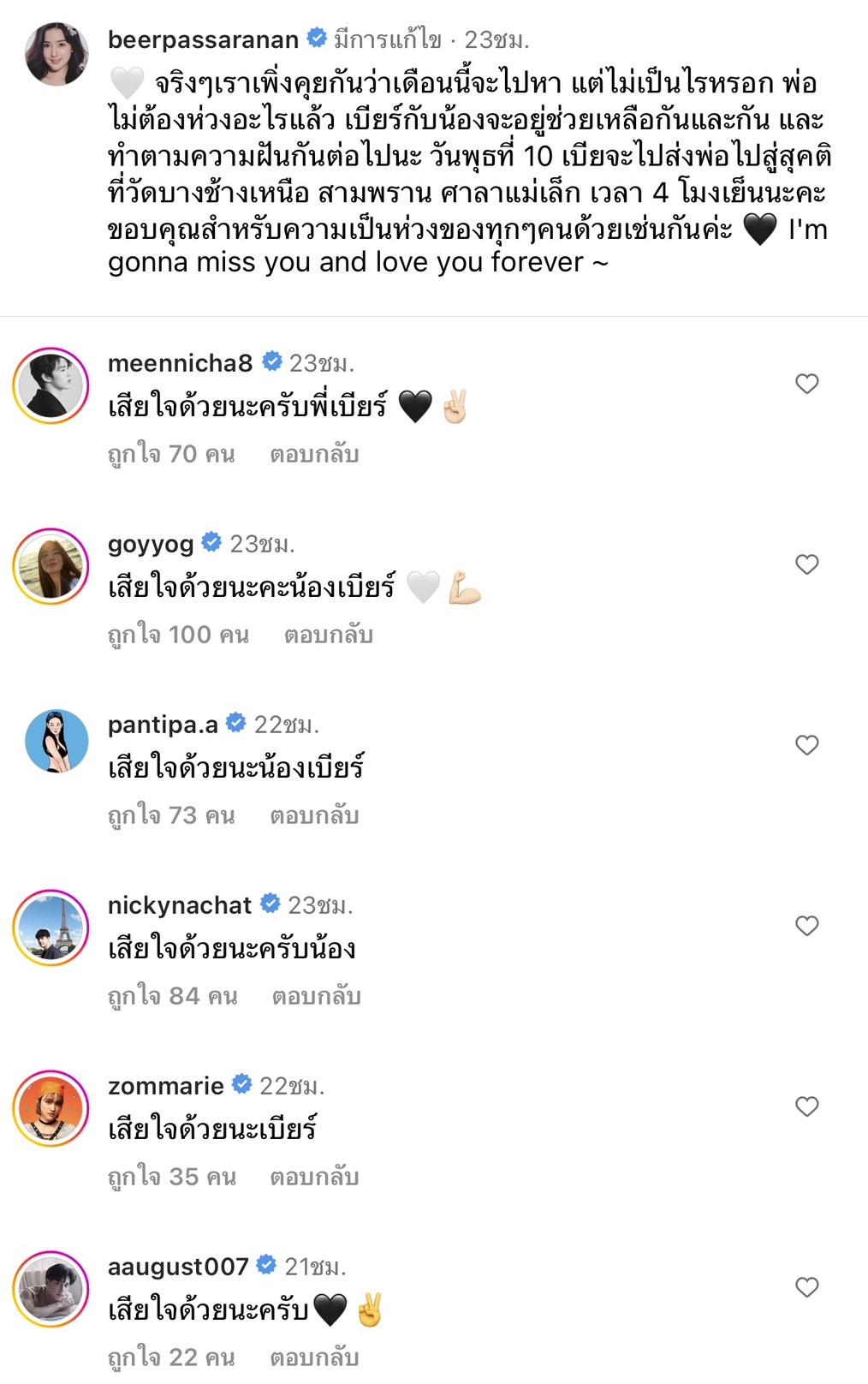Like pantipa.a's comment with the heart
Screen dimensions: 868x1384
pyautogui.click(x=806, y=745)
